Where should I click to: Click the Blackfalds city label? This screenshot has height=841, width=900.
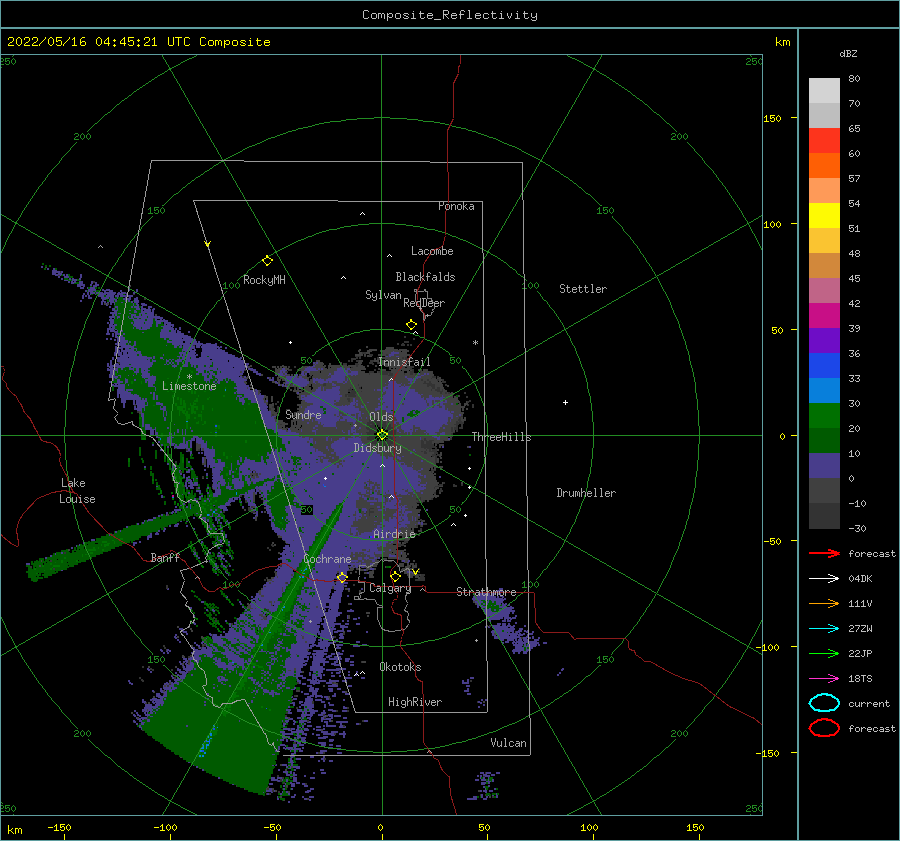pos(425,277)
